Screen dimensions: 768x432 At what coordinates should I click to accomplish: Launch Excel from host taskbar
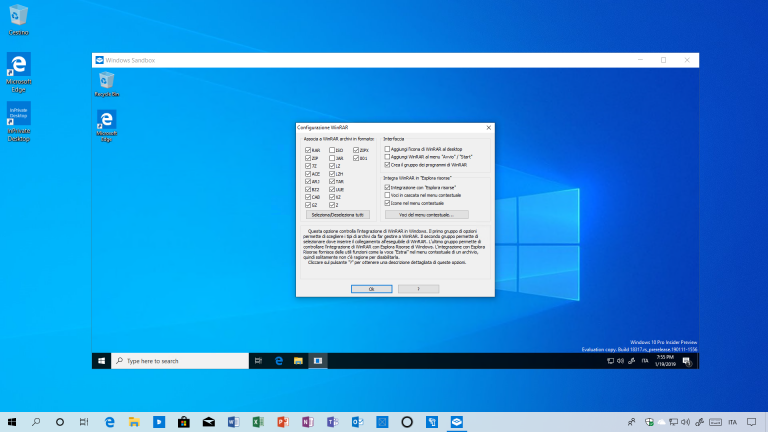tap(258, 422)
